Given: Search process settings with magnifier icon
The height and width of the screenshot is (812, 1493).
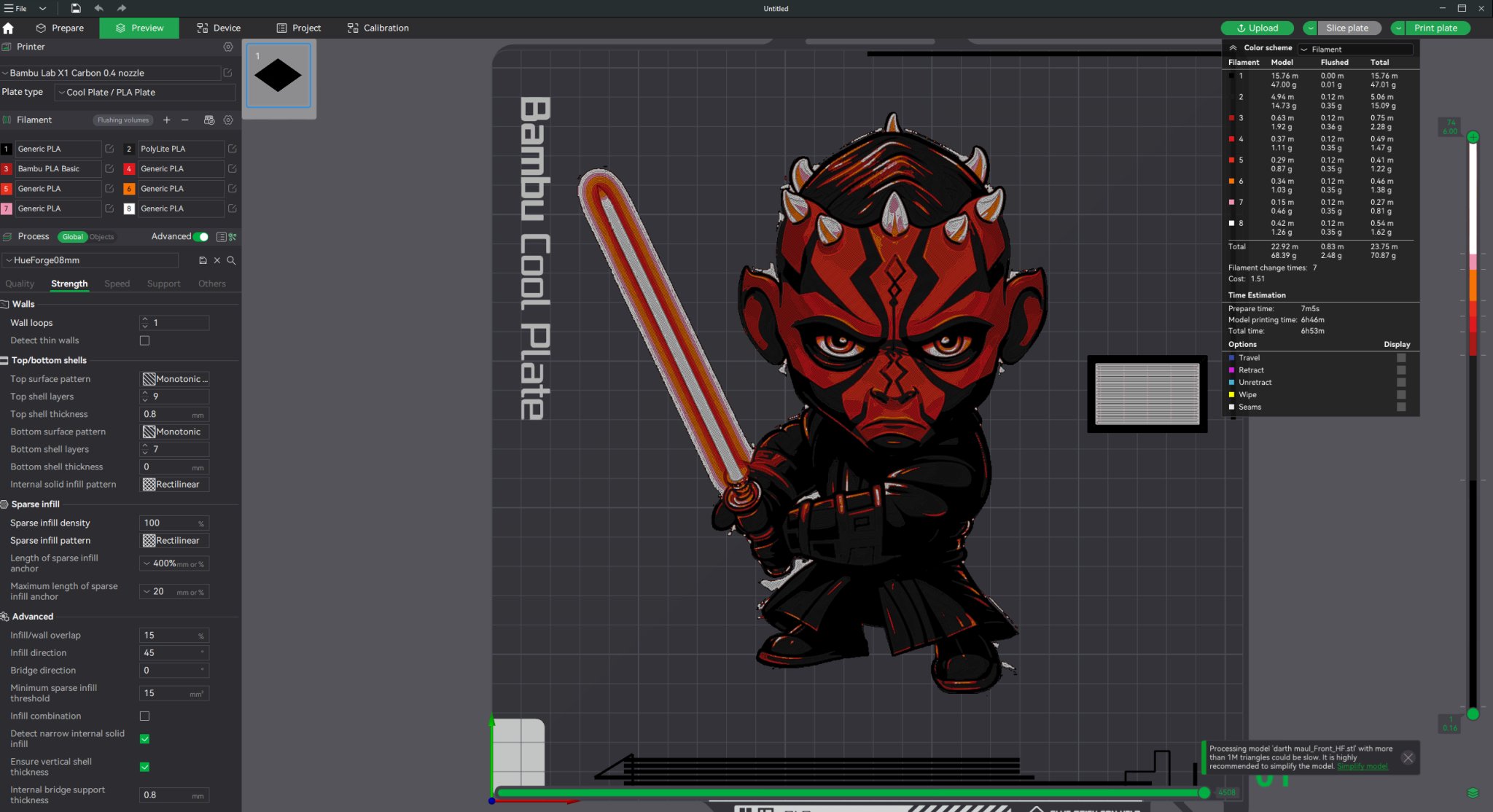Looking at the screenshot, I should (x=231, y=260).
